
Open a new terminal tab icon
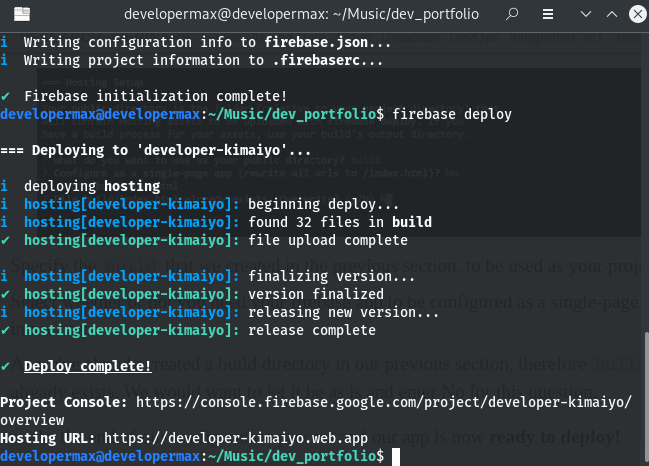click(22, 14)
